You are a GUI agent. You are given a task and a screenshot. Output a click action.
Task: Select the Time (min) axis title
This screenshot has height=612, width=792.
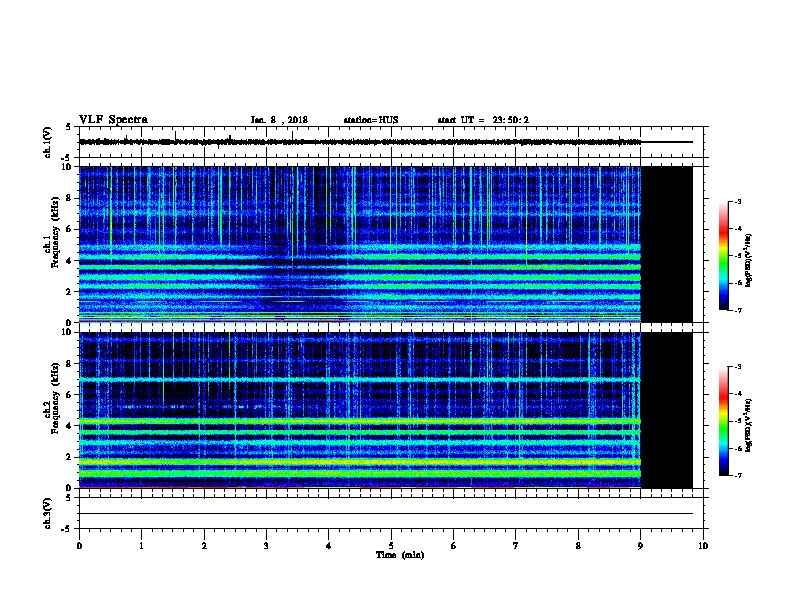[400, 555]
